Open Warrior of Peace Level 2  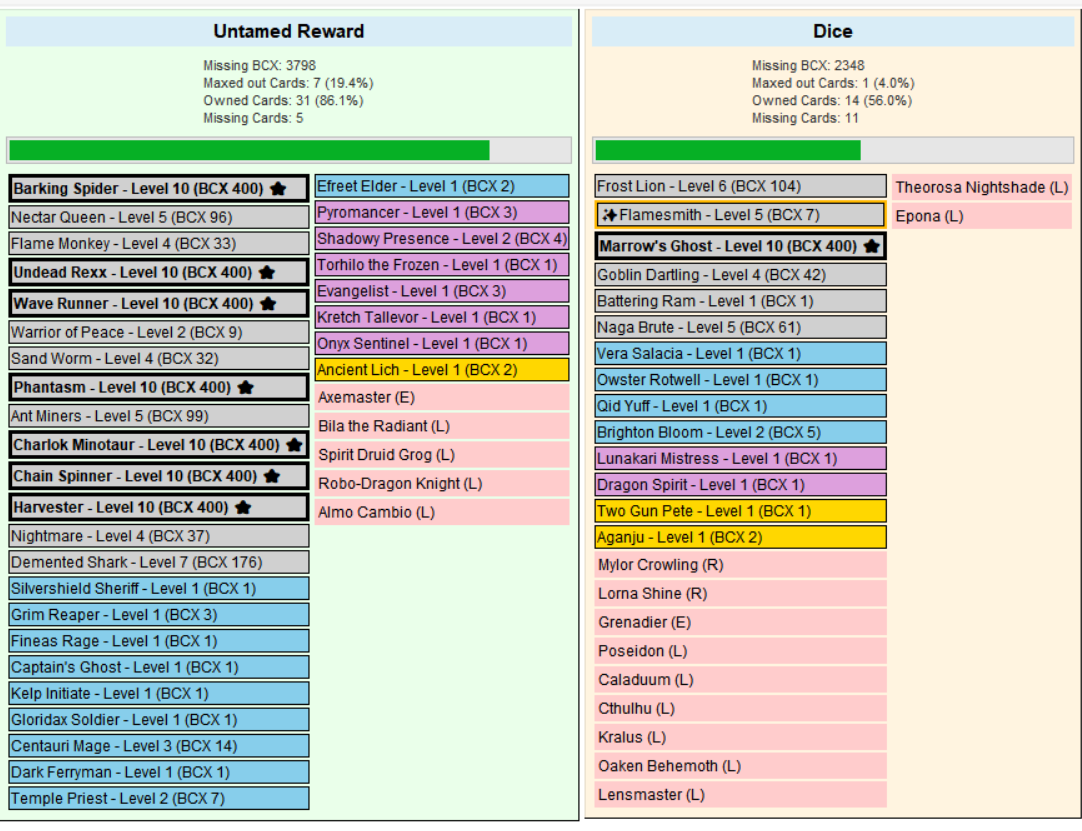(x=159, y=332)
